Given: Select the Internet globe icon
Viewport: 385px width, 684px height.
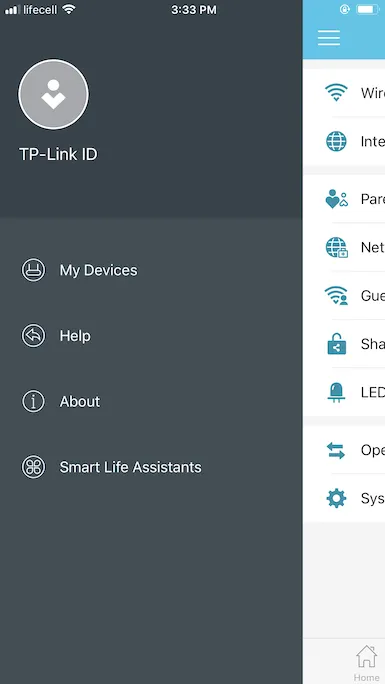Looking at the screenshot, I should [x=337, y=141].
